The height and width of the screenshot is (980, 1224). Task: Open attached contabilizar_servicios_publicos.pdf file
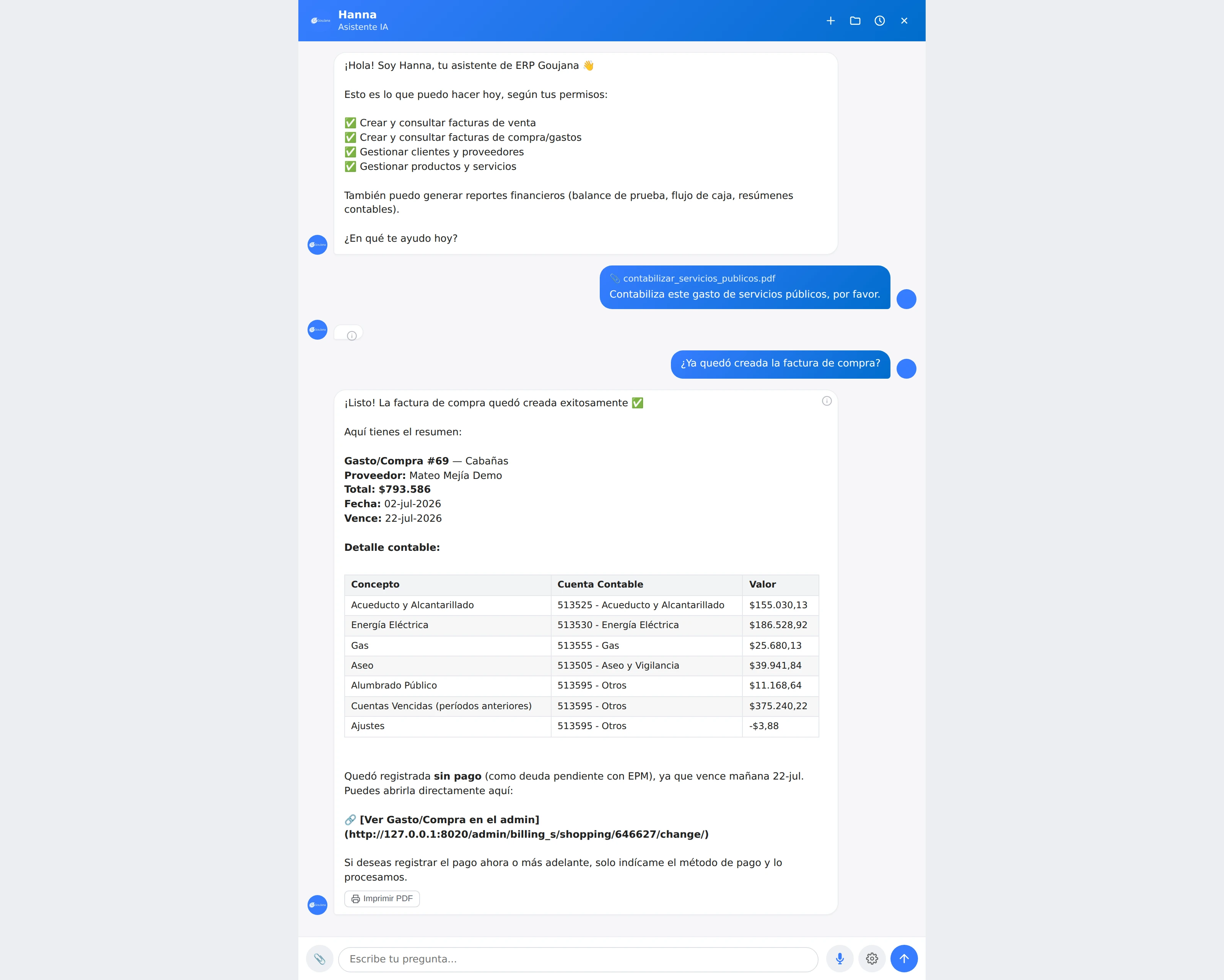(693, 278)
